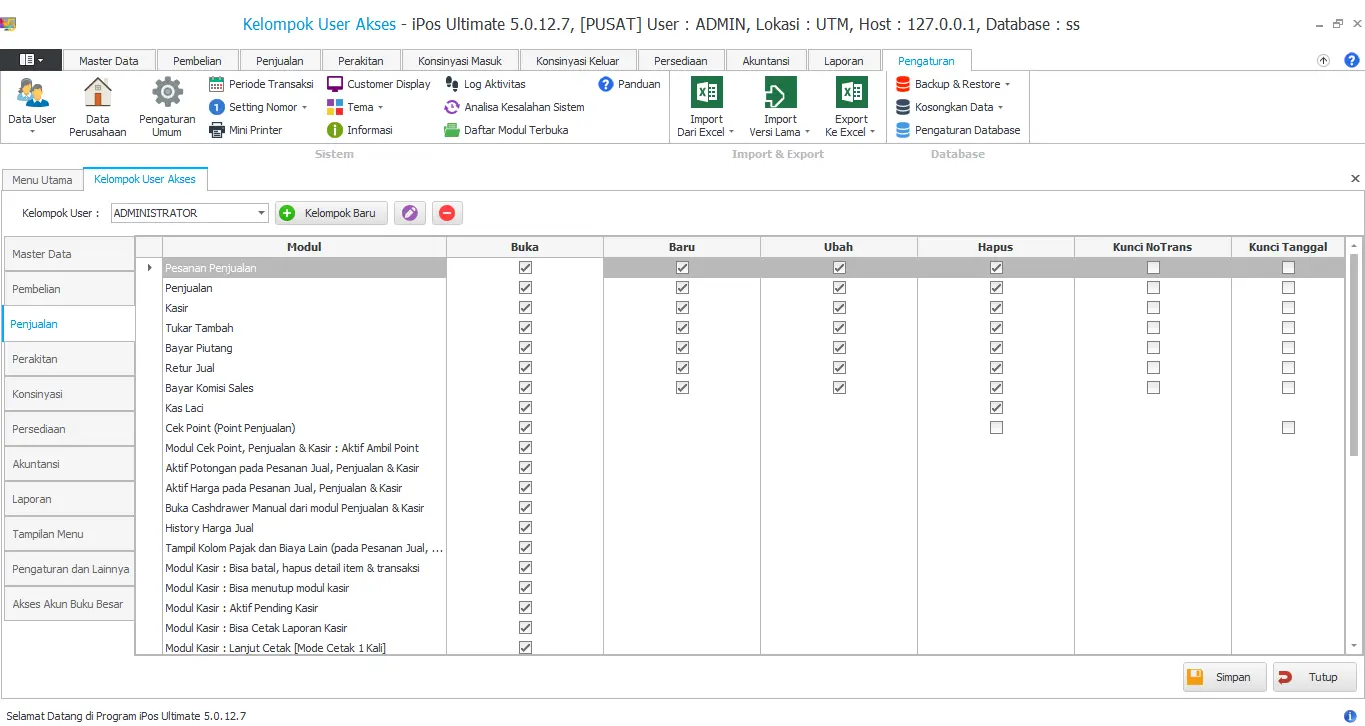Tick Kunci Tanggal for Cek Point row
The height and width of the screenshot is (726, 1365).
(x=1288, y=428)
